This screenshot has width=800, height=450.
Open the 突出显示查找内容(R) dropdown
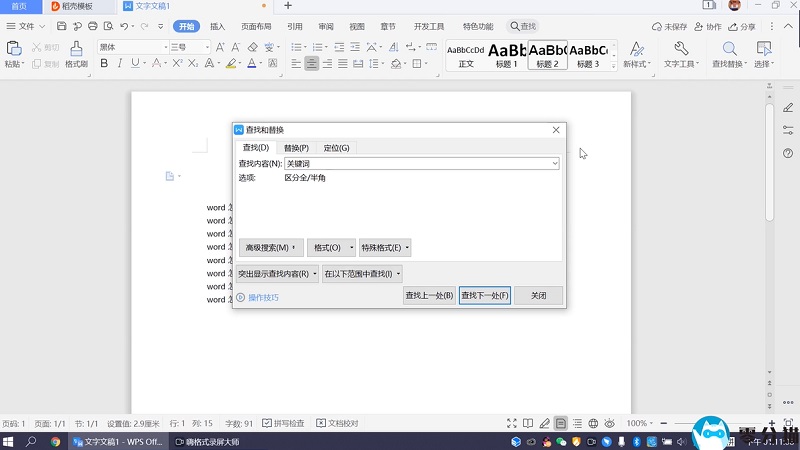coord(278,273)
